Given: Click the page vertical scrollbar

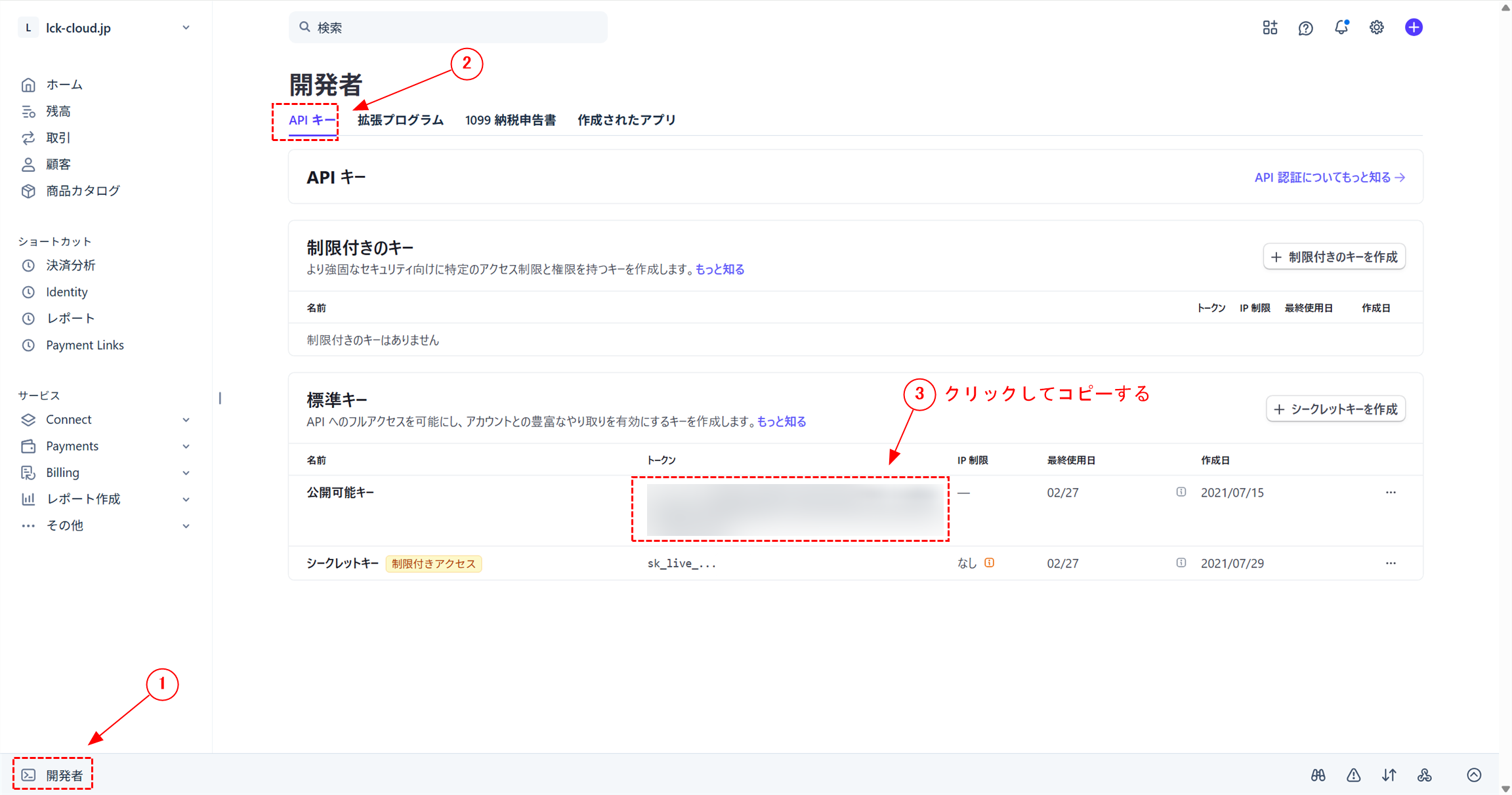Looking at the screenshot, I should click(1505, 397).
